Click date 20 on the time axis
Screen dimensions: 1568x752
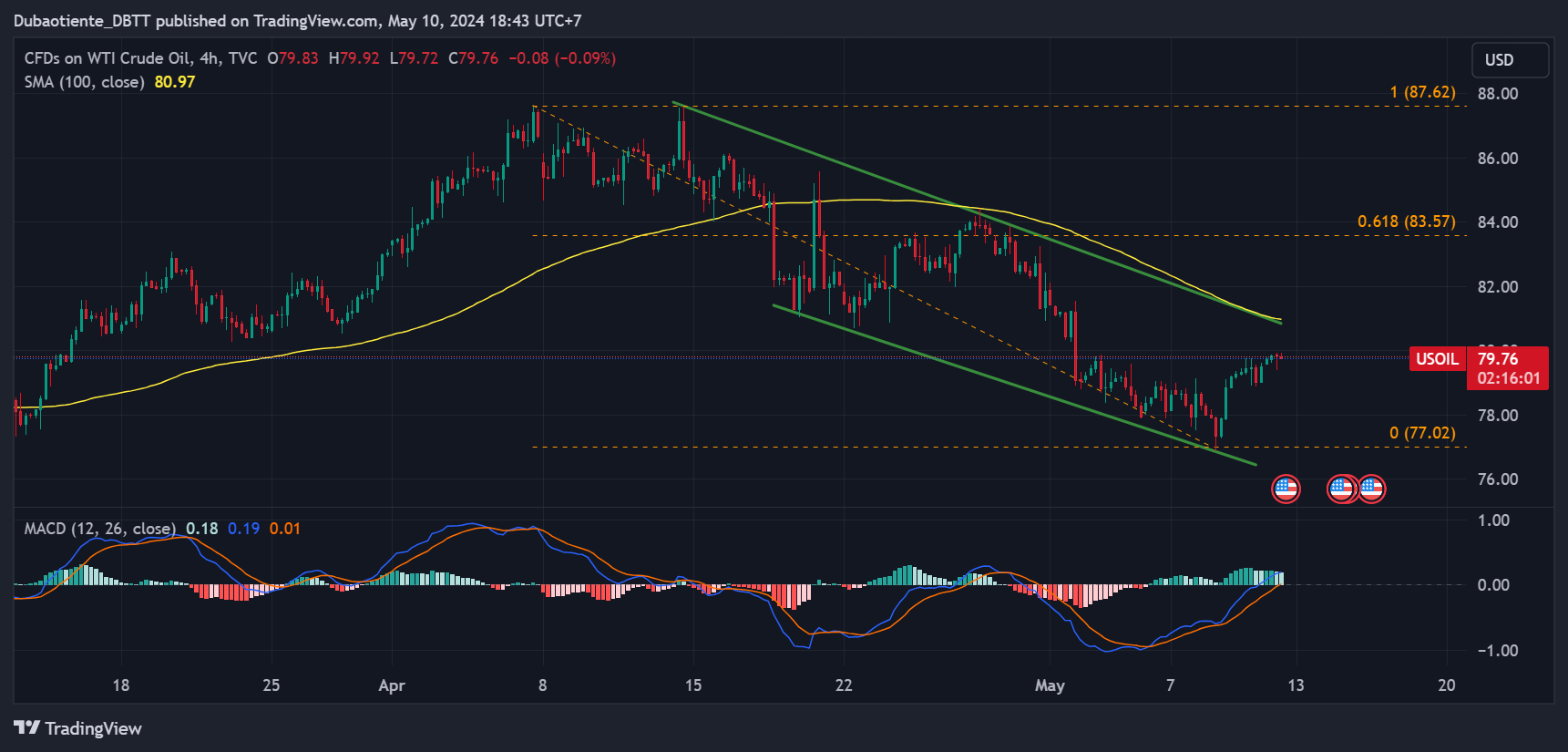1447,685
